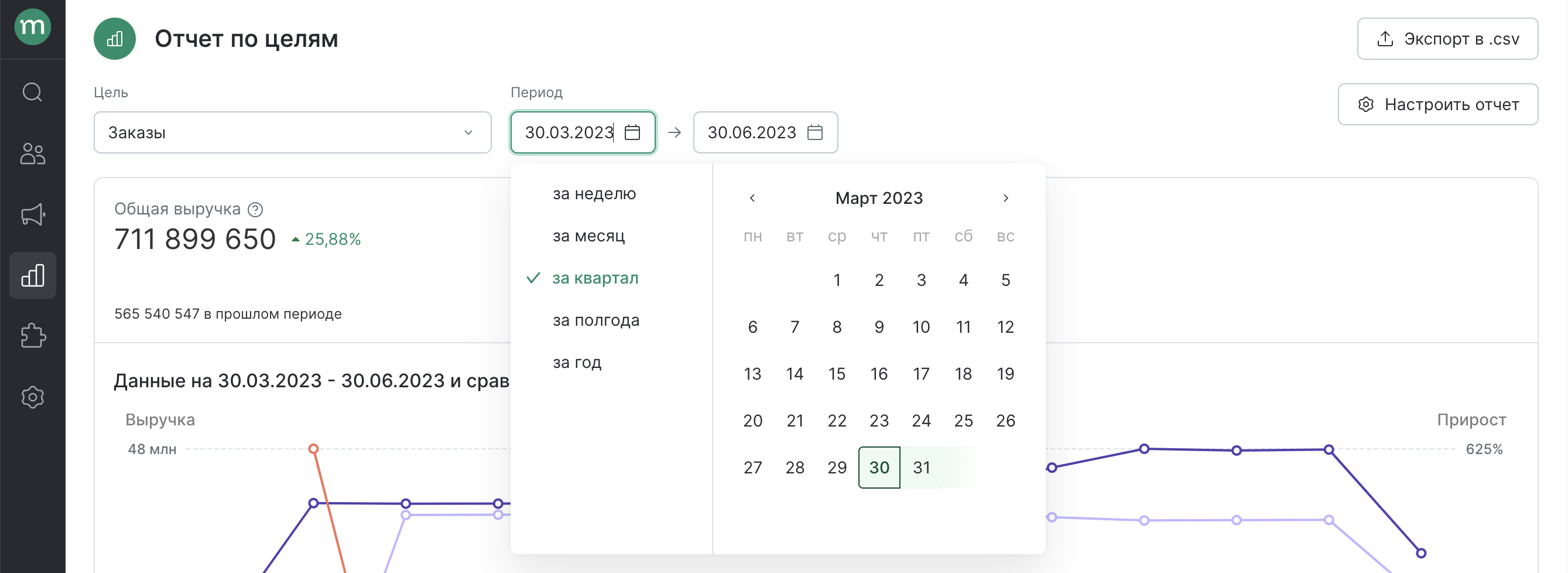Screen dimensions: 1568x573
Task: Click the 625% axis label
Action: click(x=1484, y=449)
